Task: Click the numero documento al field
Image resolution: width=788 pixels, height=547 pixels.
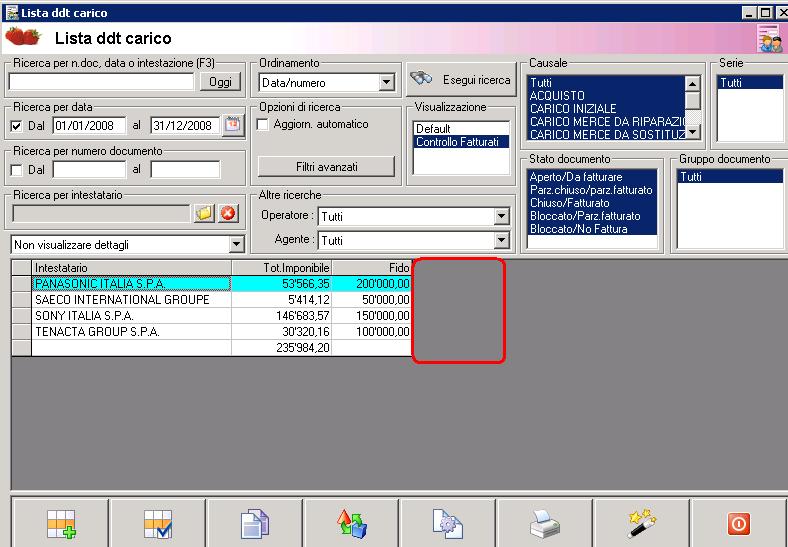Action: click(185, 170)
